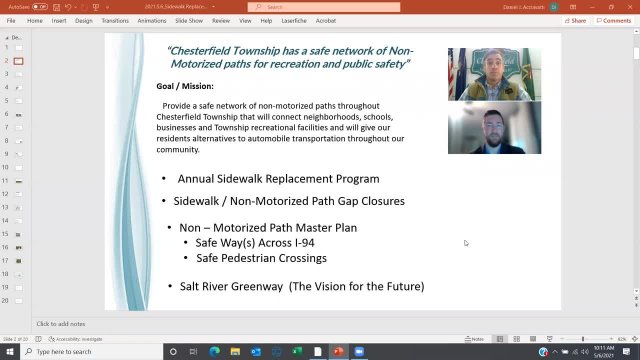
Task: Click Accessibility: Investigate status item
Action: [76, 339]
